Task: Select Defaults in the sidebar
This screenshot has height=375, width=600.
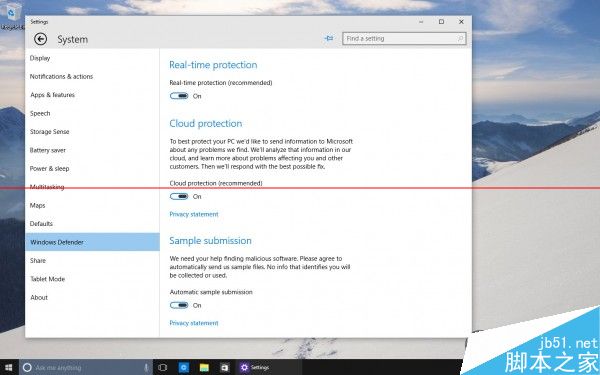Action: tap(92, 223)
